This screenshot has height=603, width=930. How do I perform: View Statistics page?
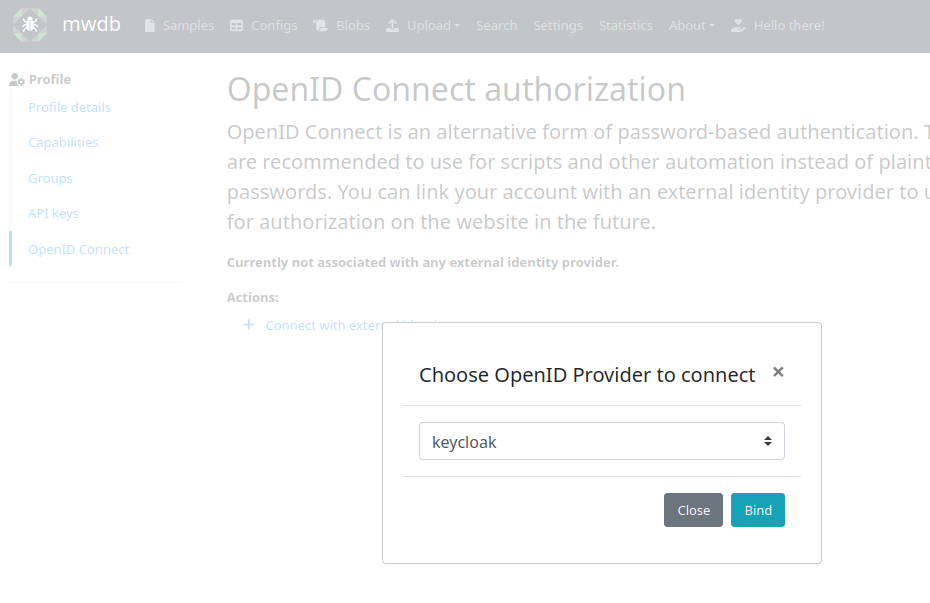(625, 25)
